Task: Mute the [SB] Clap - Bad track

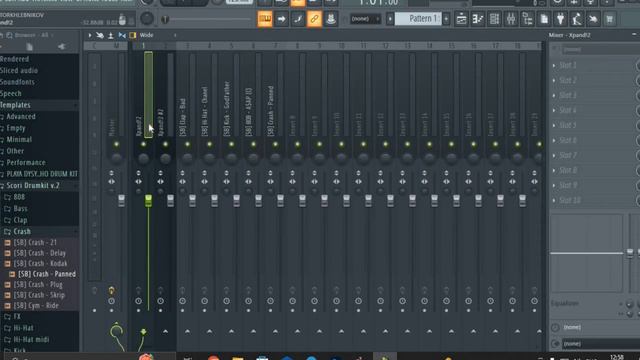Action: pyautogui.click(x=187, y=144)
